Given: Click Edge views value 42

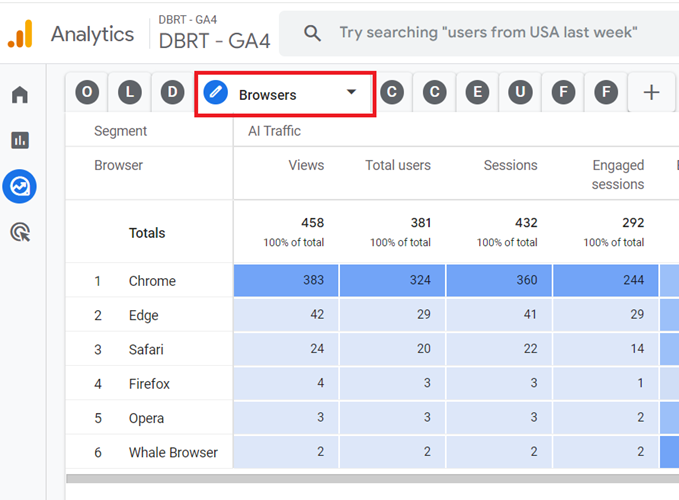Looking at the screenshot, I should click(x=317, y=314).
